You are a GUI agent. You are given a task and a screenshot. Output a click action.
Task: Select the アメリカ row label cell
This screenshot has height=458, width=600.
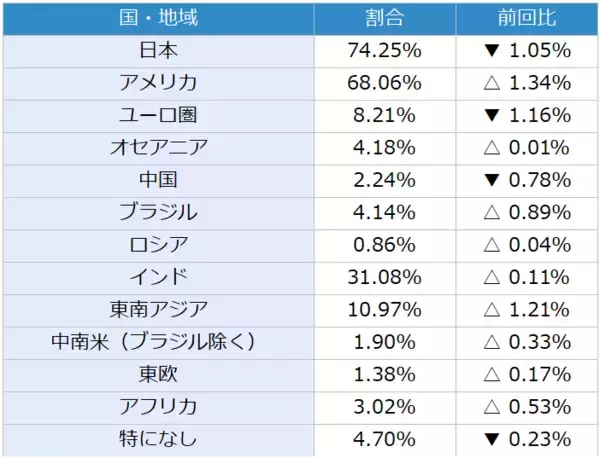click(159, 82)
